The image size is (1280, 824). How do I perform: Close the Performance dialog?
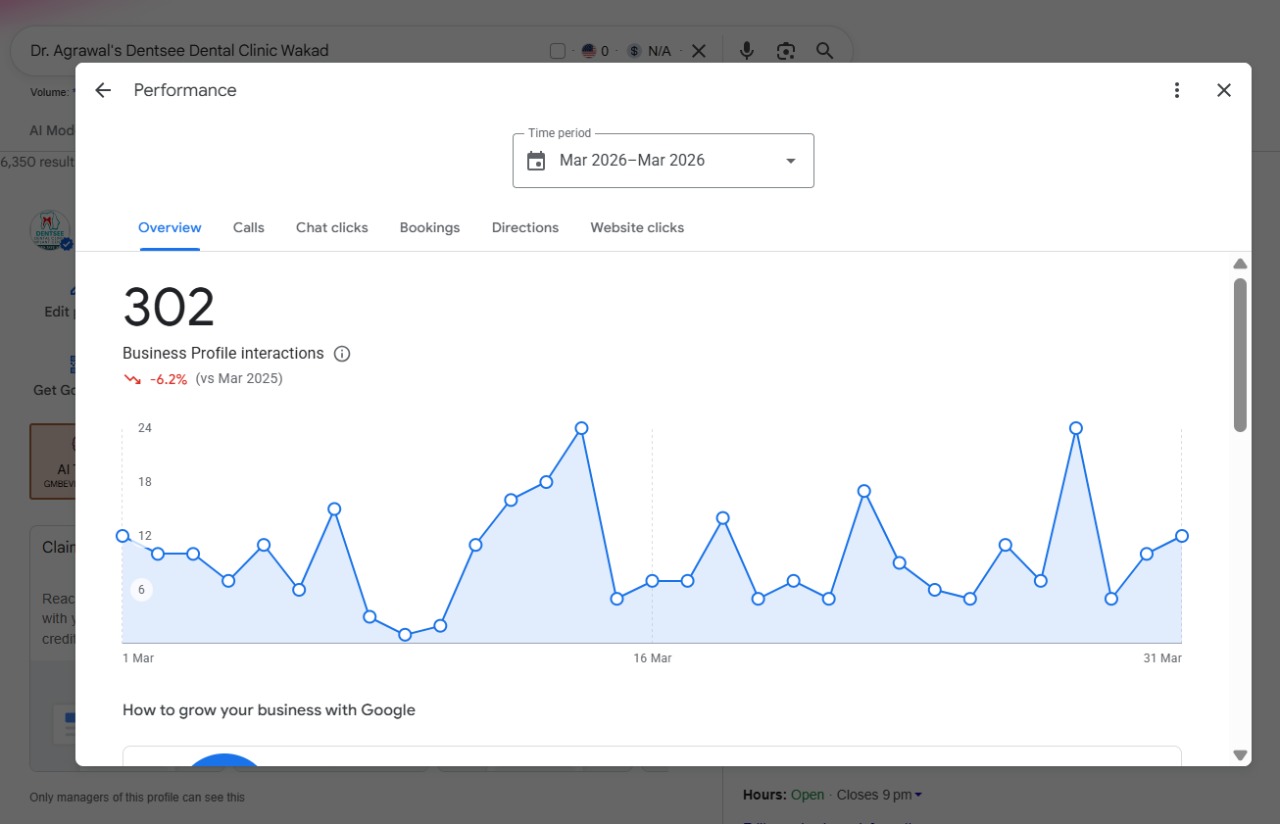click(1224, 90)
